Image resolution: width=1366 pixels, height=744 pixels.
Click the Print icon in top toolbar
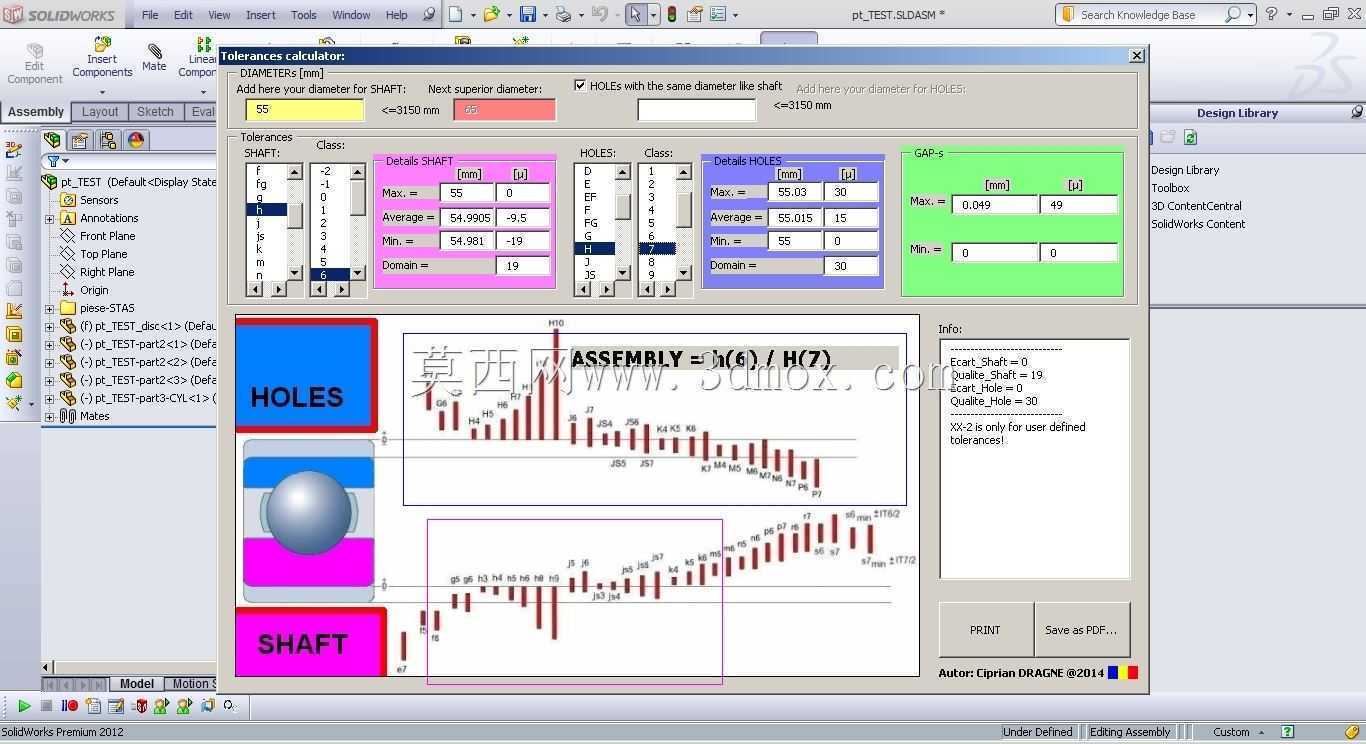pos(563,14)
